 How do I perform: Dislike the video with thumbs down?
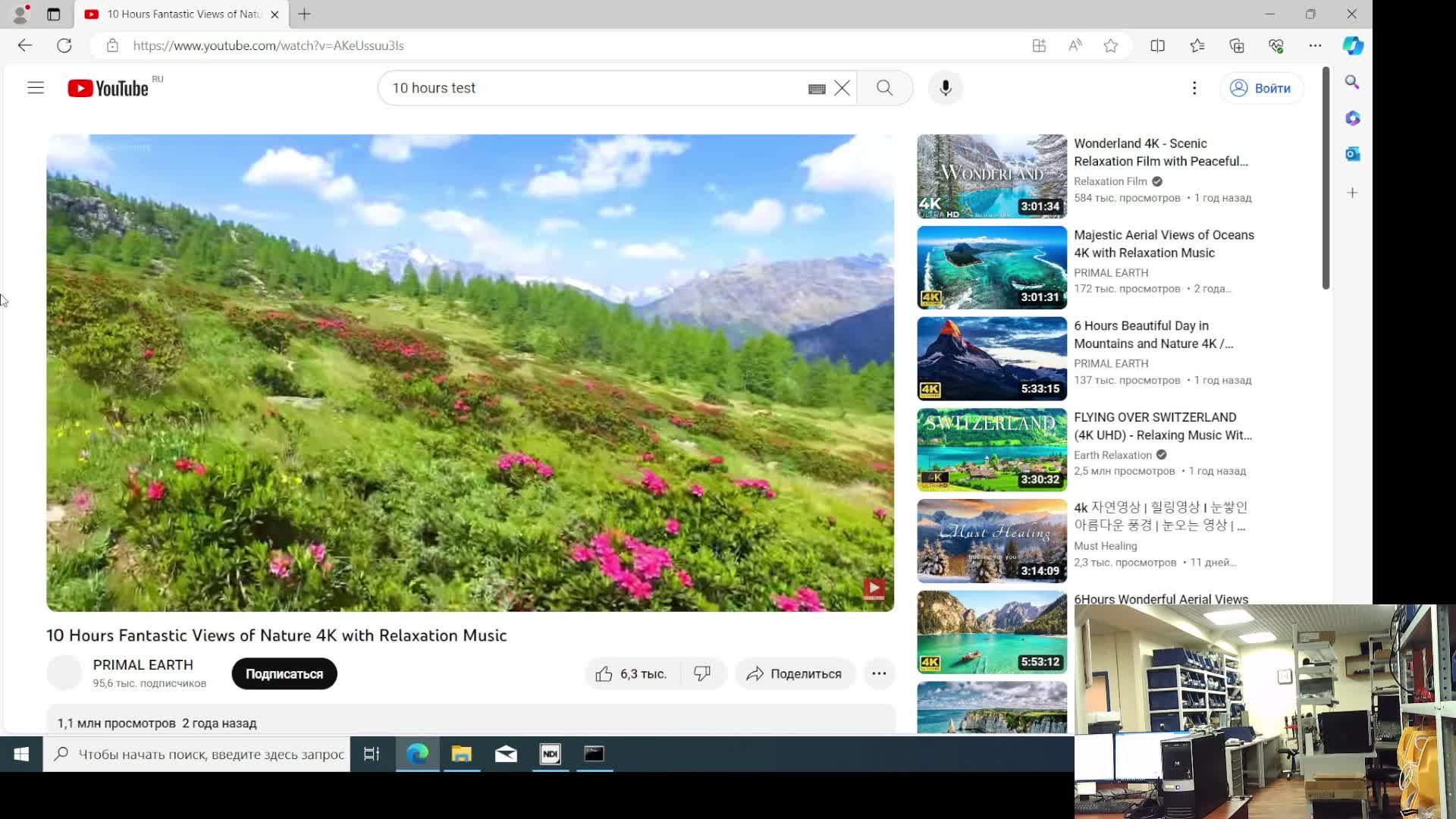pyautogui.click(x=702, y=673)
